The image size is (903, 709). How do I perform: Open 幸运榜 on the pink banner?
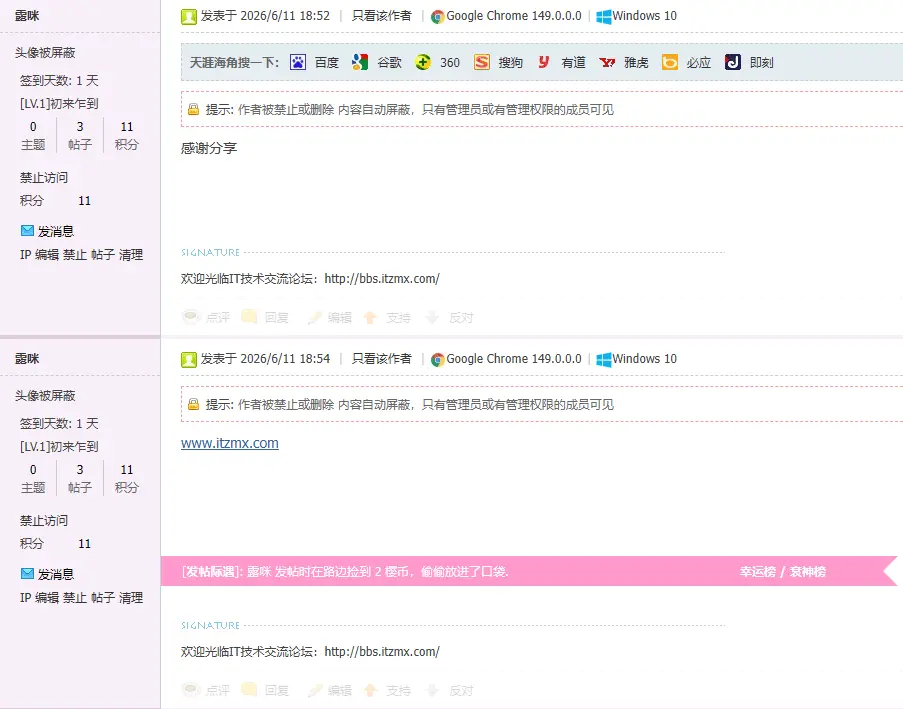click(757, 571)
